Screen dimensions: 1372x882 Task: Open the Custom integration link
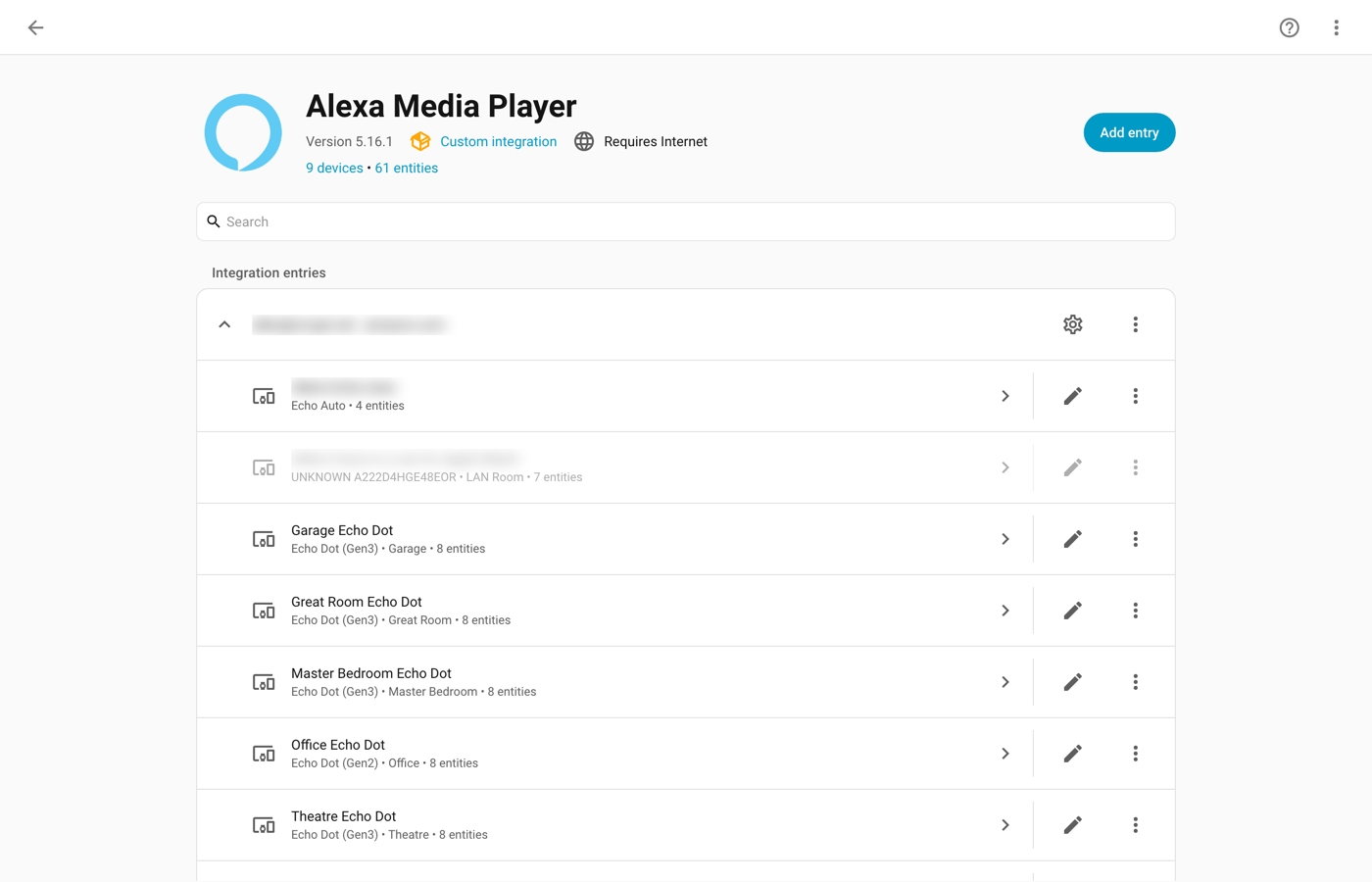pos(498,141)
